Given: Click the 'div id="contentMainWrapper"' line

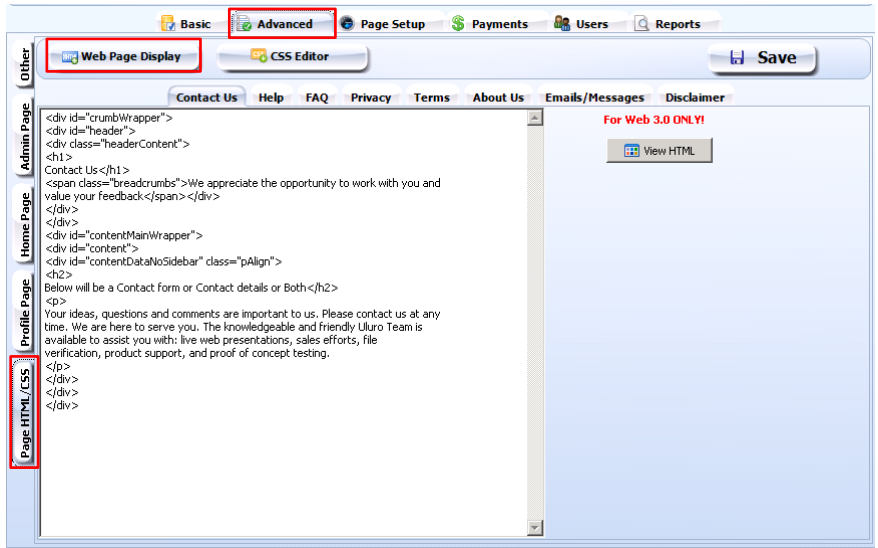Looking at the screenshot, I should click(124, 235).
